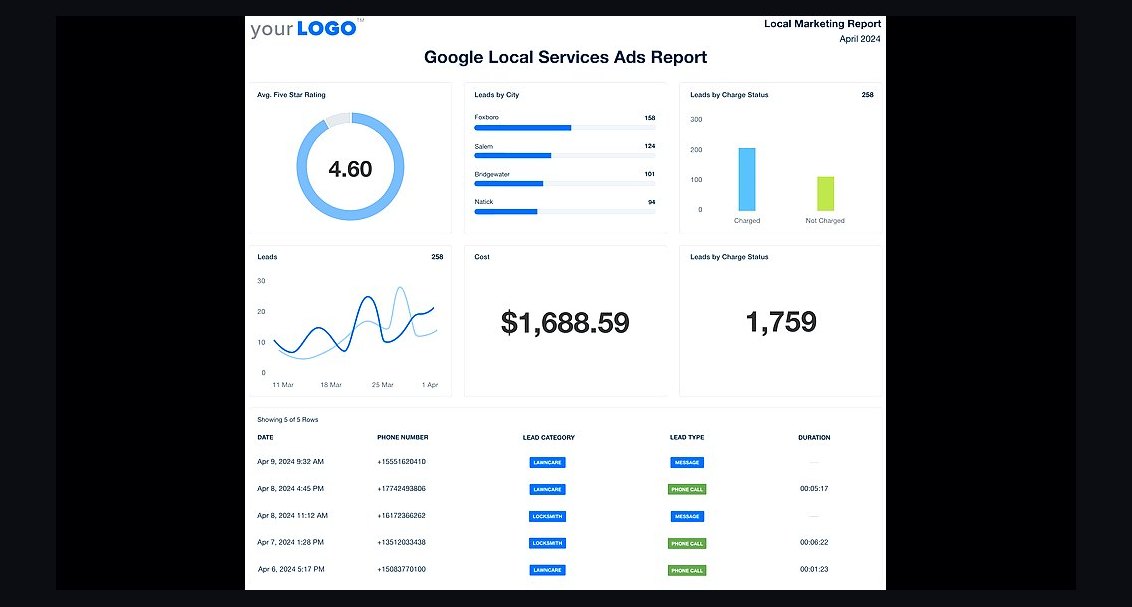Click the 258 total in Leads widget

[437, 257]
